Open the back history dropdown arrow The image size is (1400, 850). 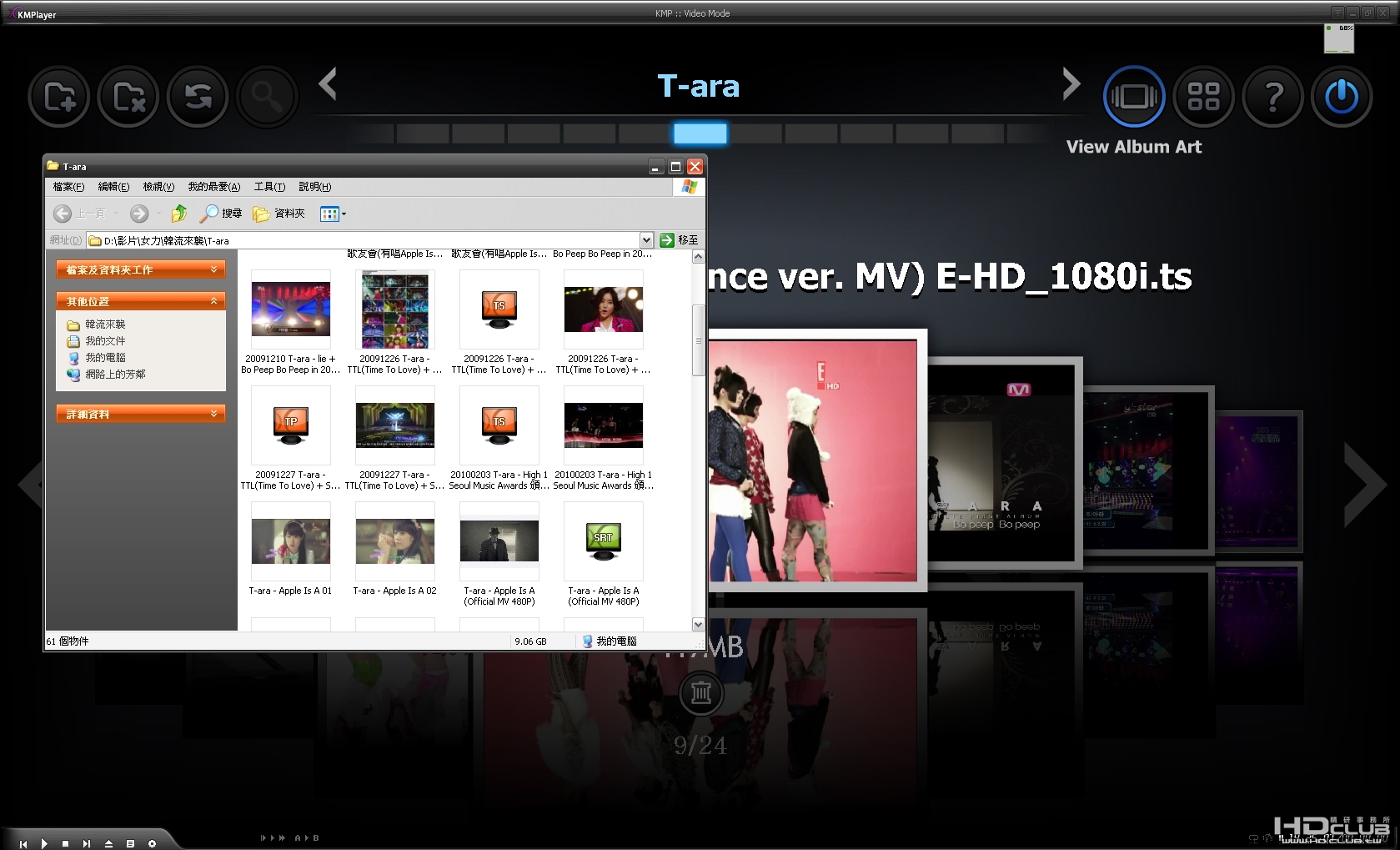click(116, 214)
